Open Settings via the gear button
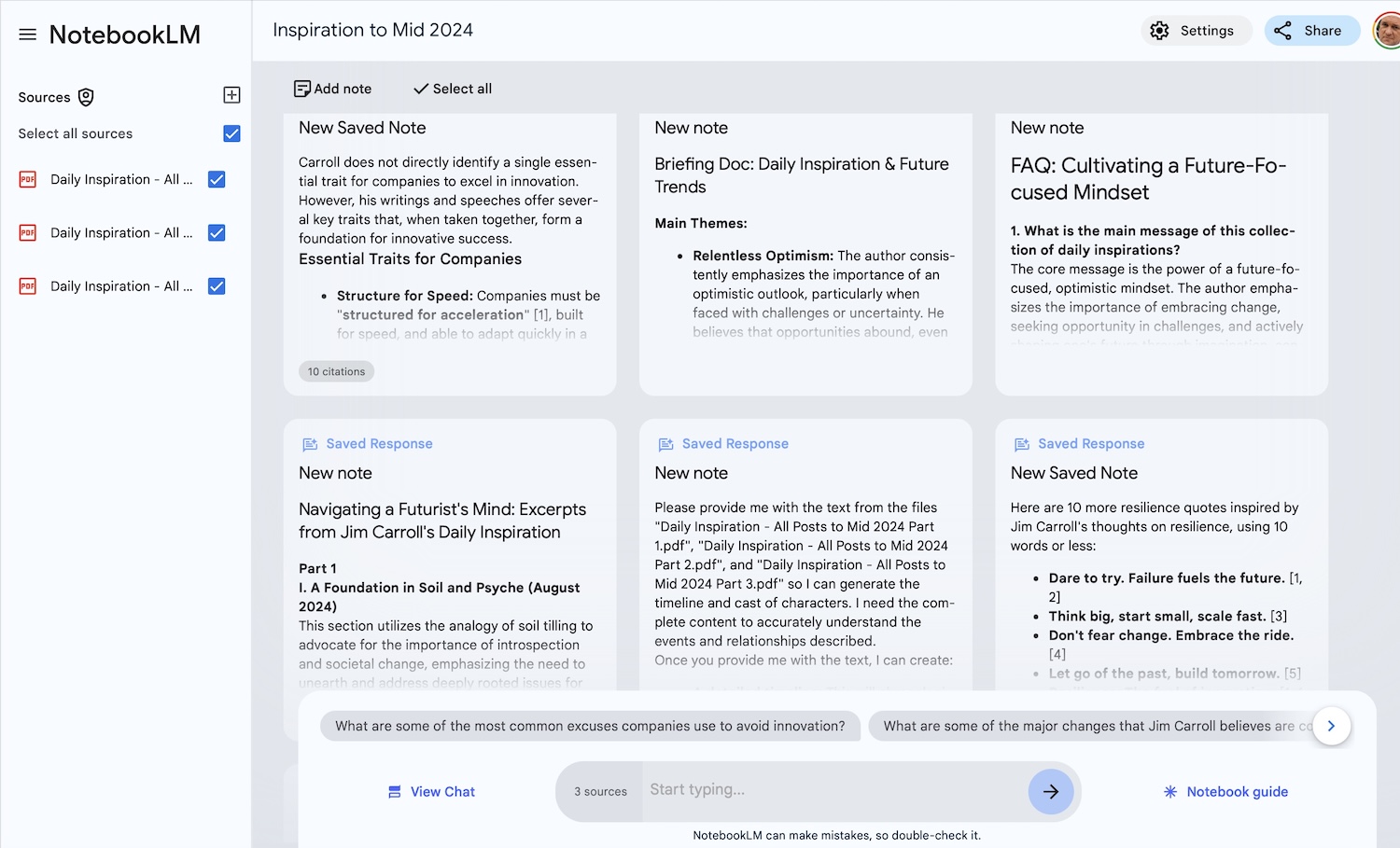The width and height of the screenshot is (1400, 848). pyautogui.click(x=1196, y=31)
